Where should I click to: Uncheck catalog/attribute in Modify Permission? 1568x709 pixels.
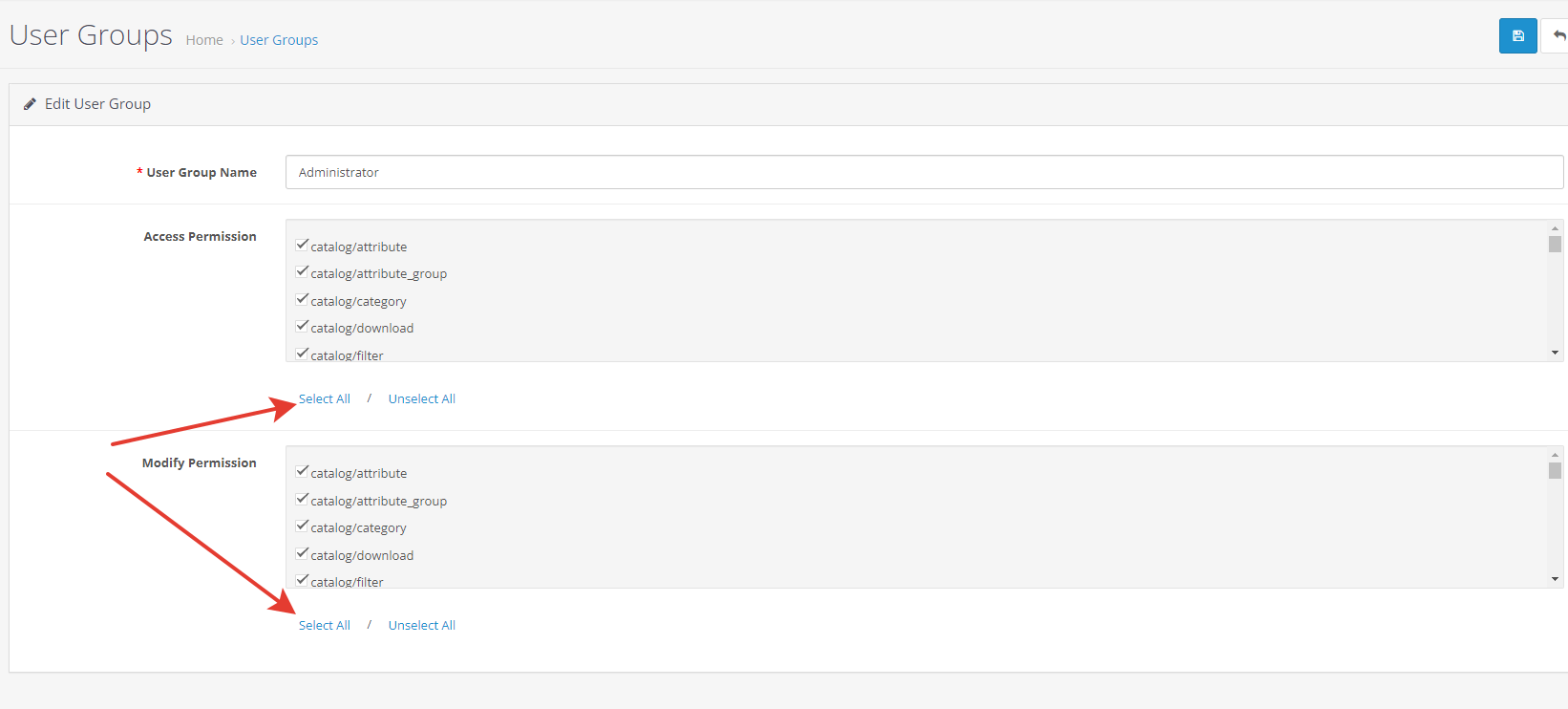[x=302, y=472]
